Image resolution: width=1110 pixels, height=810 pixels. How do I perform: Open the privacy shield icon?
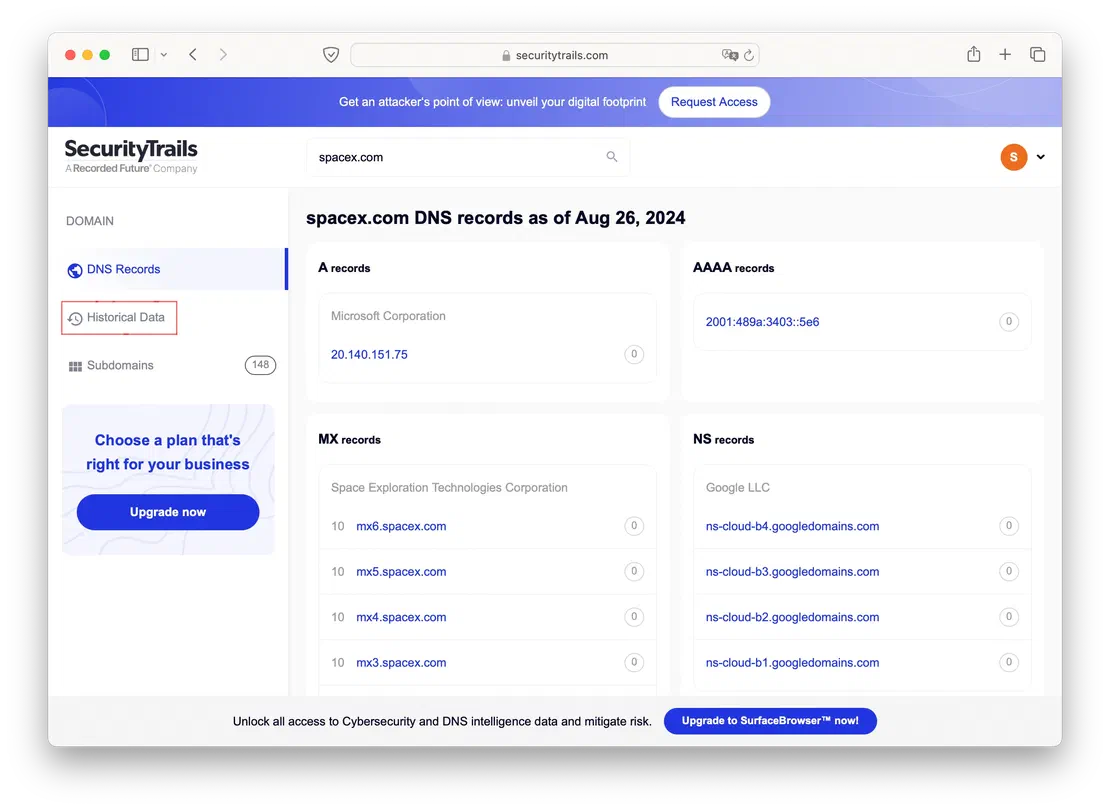(331, 55)
